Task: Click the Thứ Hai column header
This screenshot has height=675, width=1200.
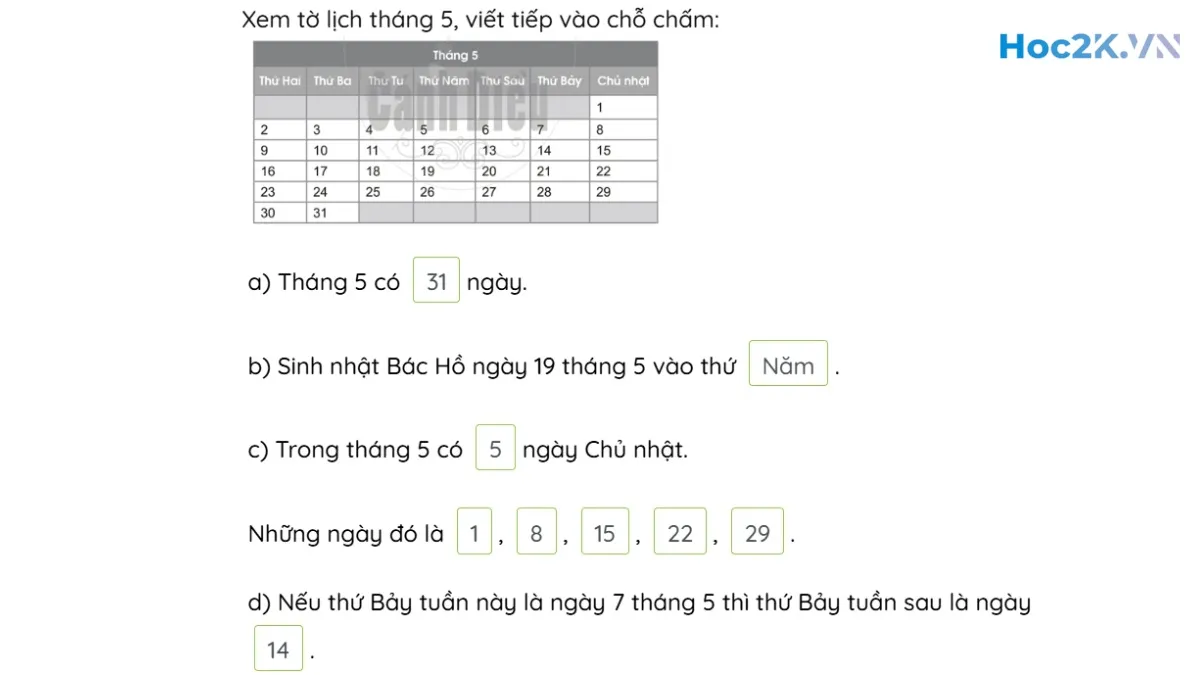Action: (x=280, y=81)
